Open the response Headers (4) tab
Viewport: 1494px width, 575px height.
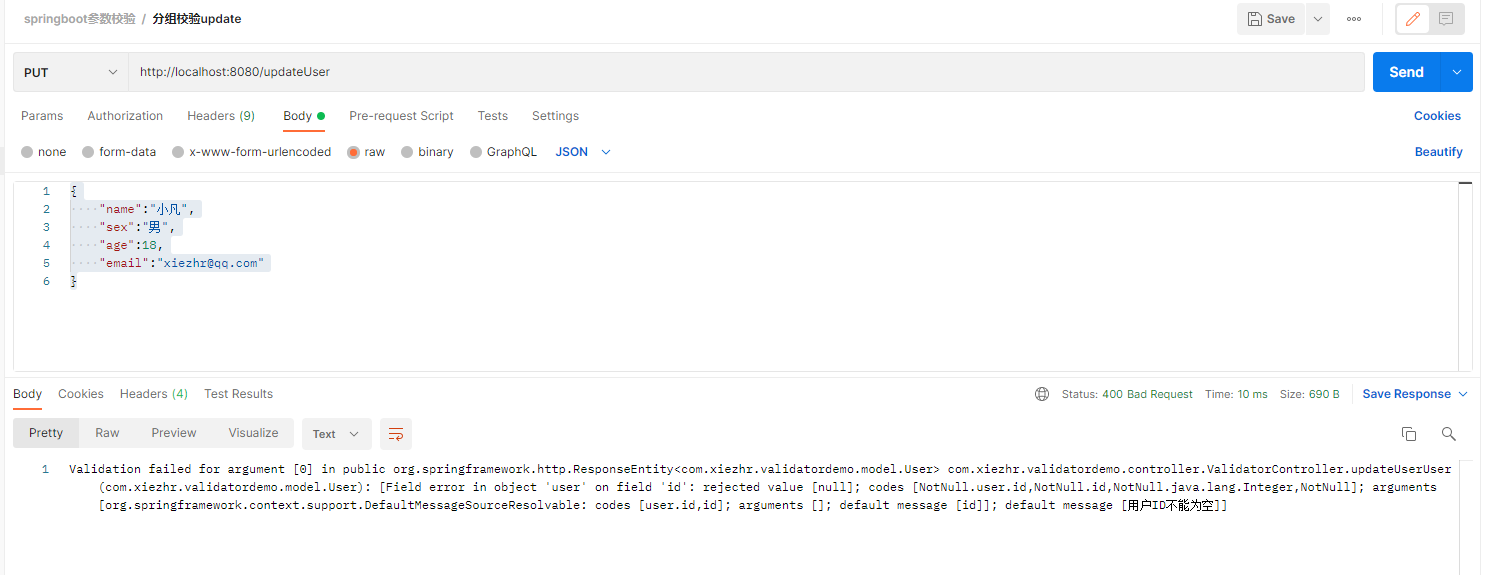(x=154, y=394)
